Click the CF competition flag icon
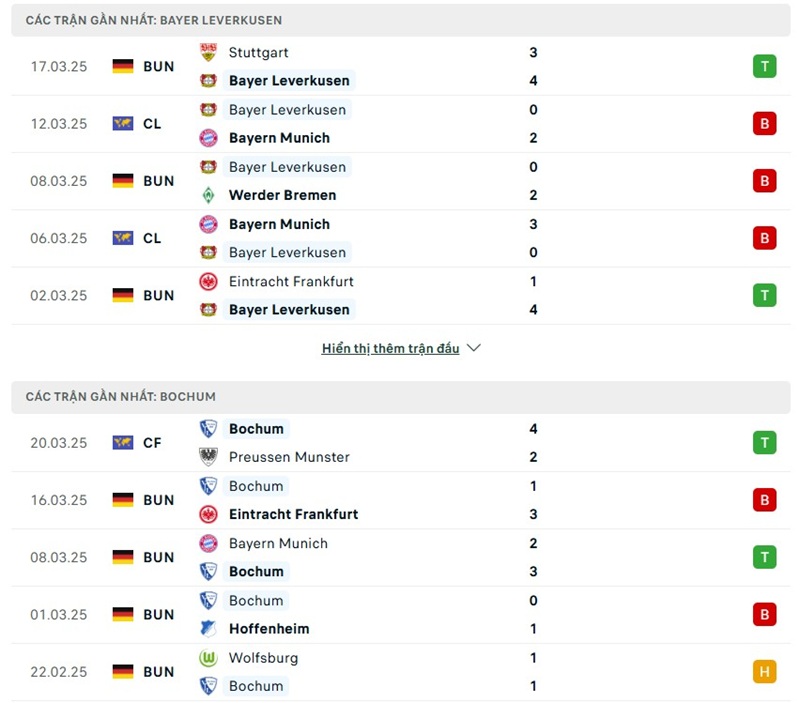This screenshot has height=703, width=800. (x=123, y=443)
